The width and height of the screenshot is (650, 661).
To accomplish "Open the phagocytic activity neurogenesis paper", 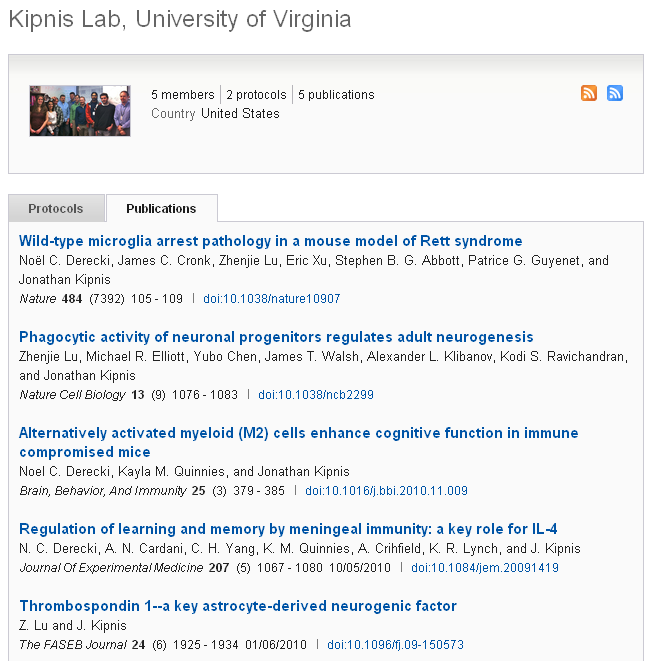I will 276,337.
